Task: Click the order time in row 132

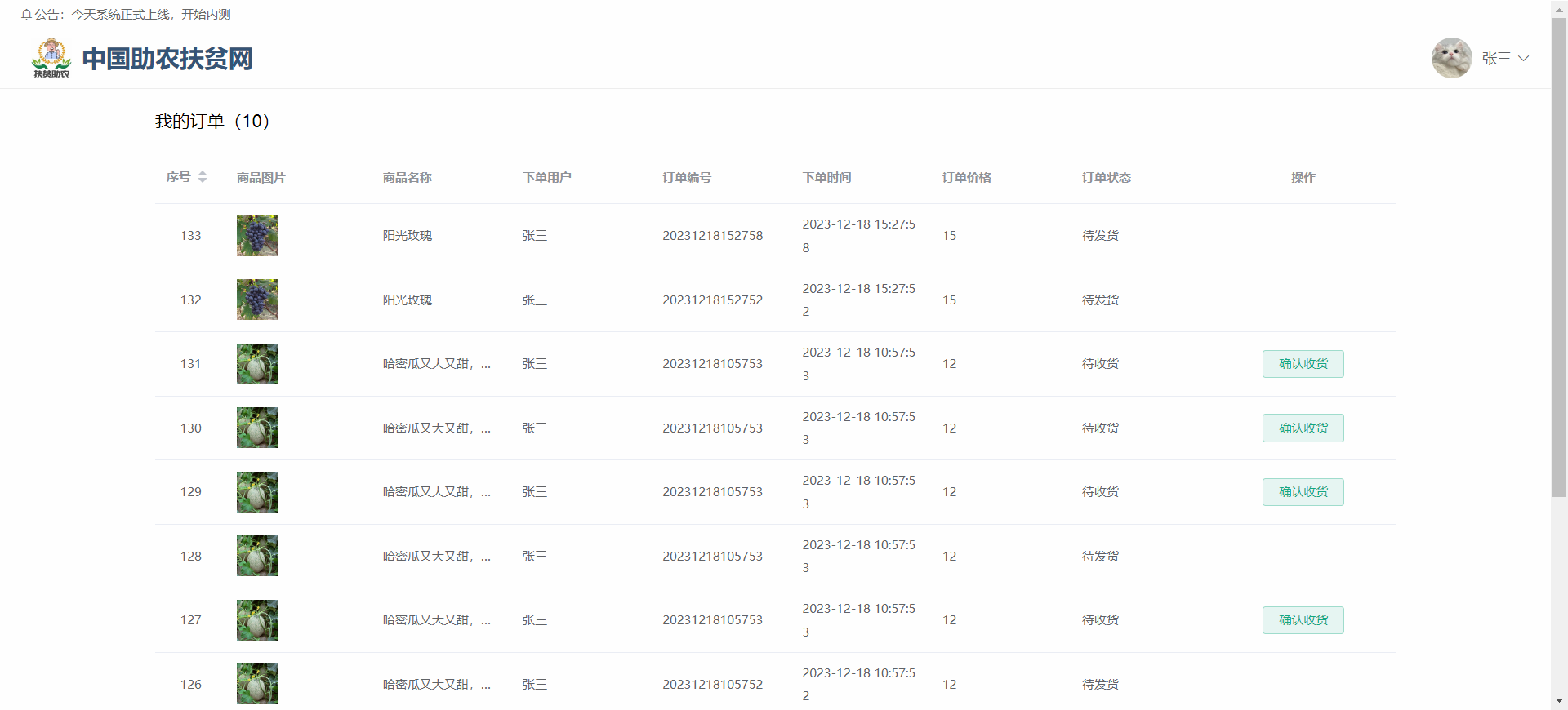Action: pos(859,300)
